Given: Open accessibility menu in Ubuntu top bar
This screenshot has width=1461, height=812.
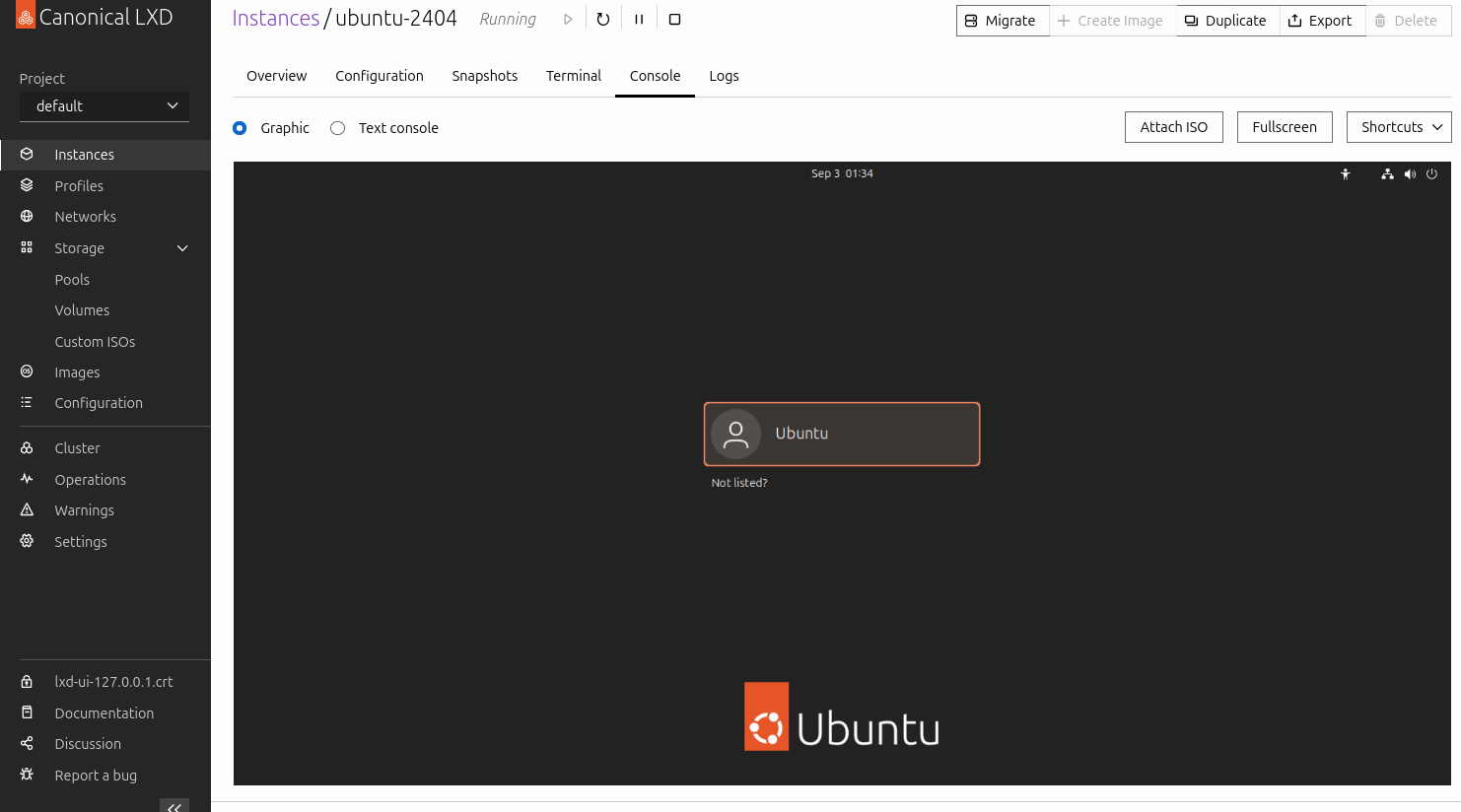Looking at the screenshot, I should pyautogui.click(x=1345, y=173).
